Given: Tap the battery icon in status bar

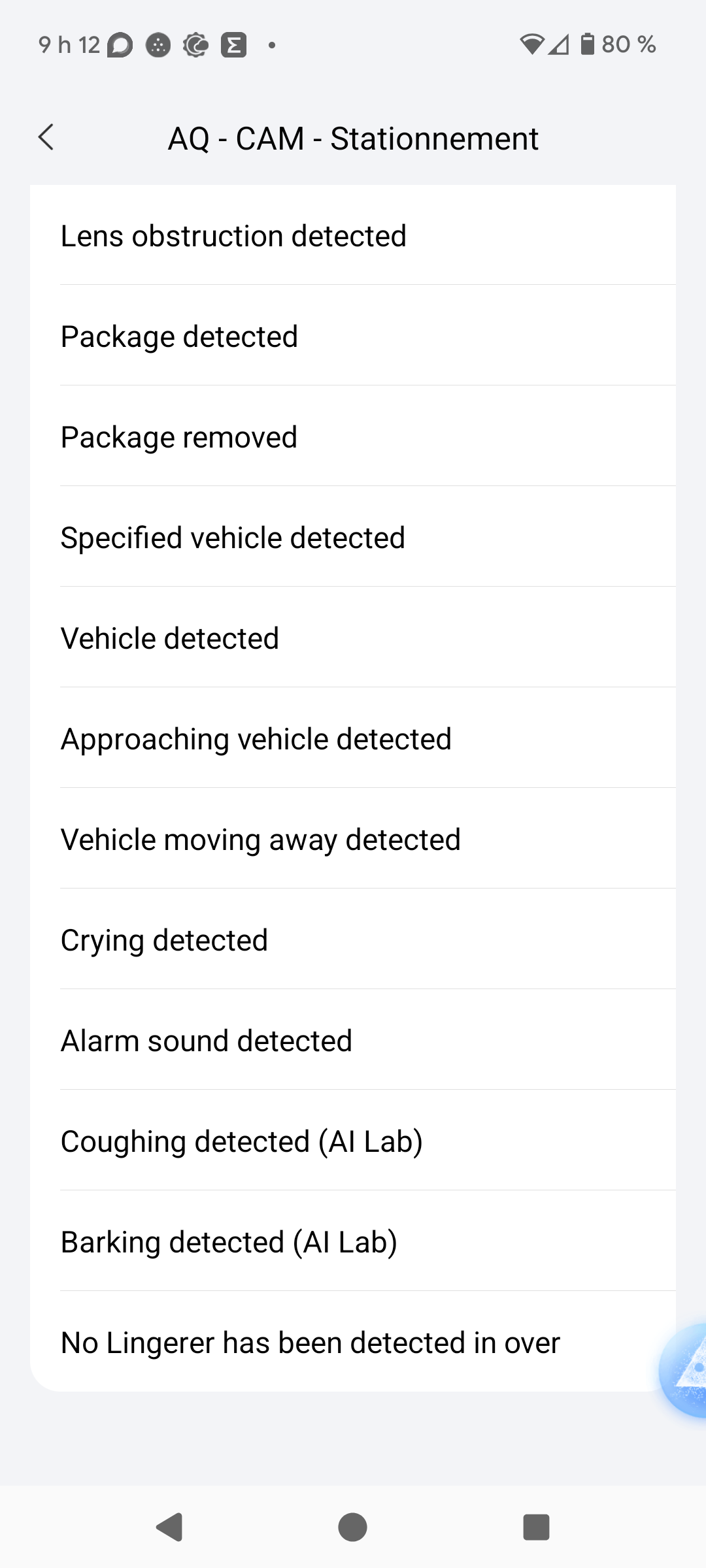Looking at the screenshot, I should click(x=588, y=44).
